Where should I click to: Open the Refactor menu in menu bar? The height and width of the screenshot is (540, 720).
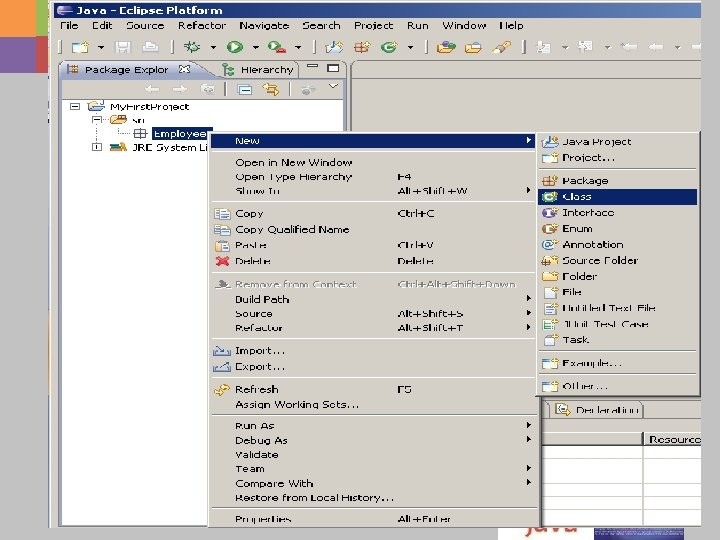point(202,26)
